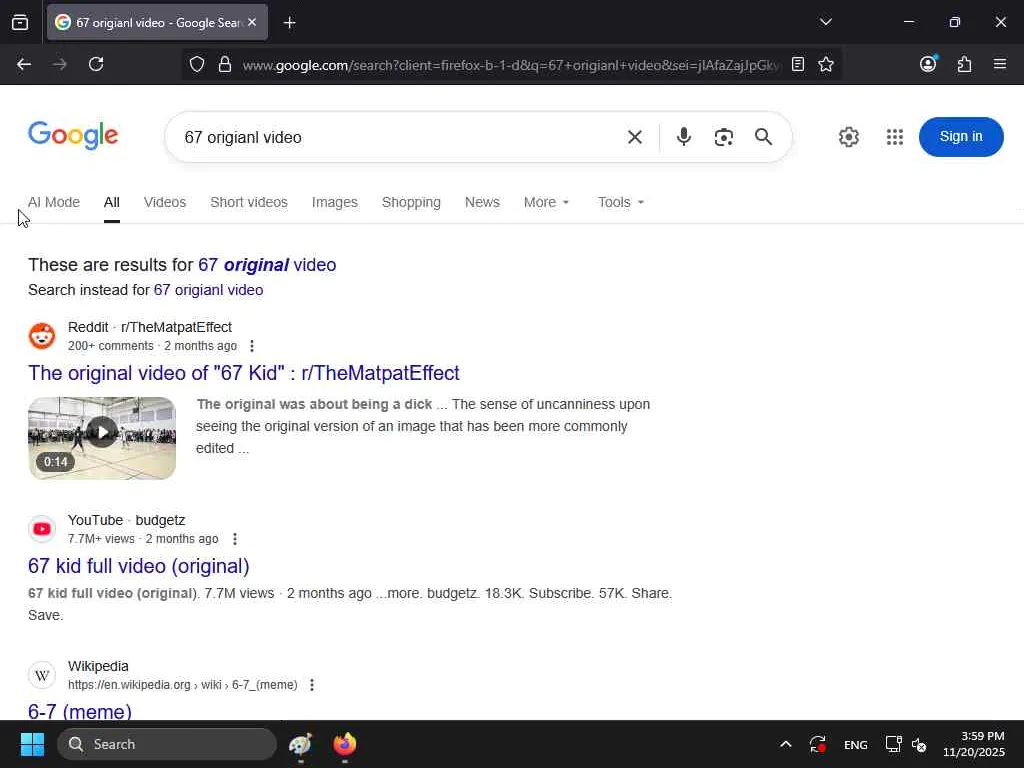1024x768 pixels.
Task: Bookmark this page with star icon
Action: tap(825, 64)
